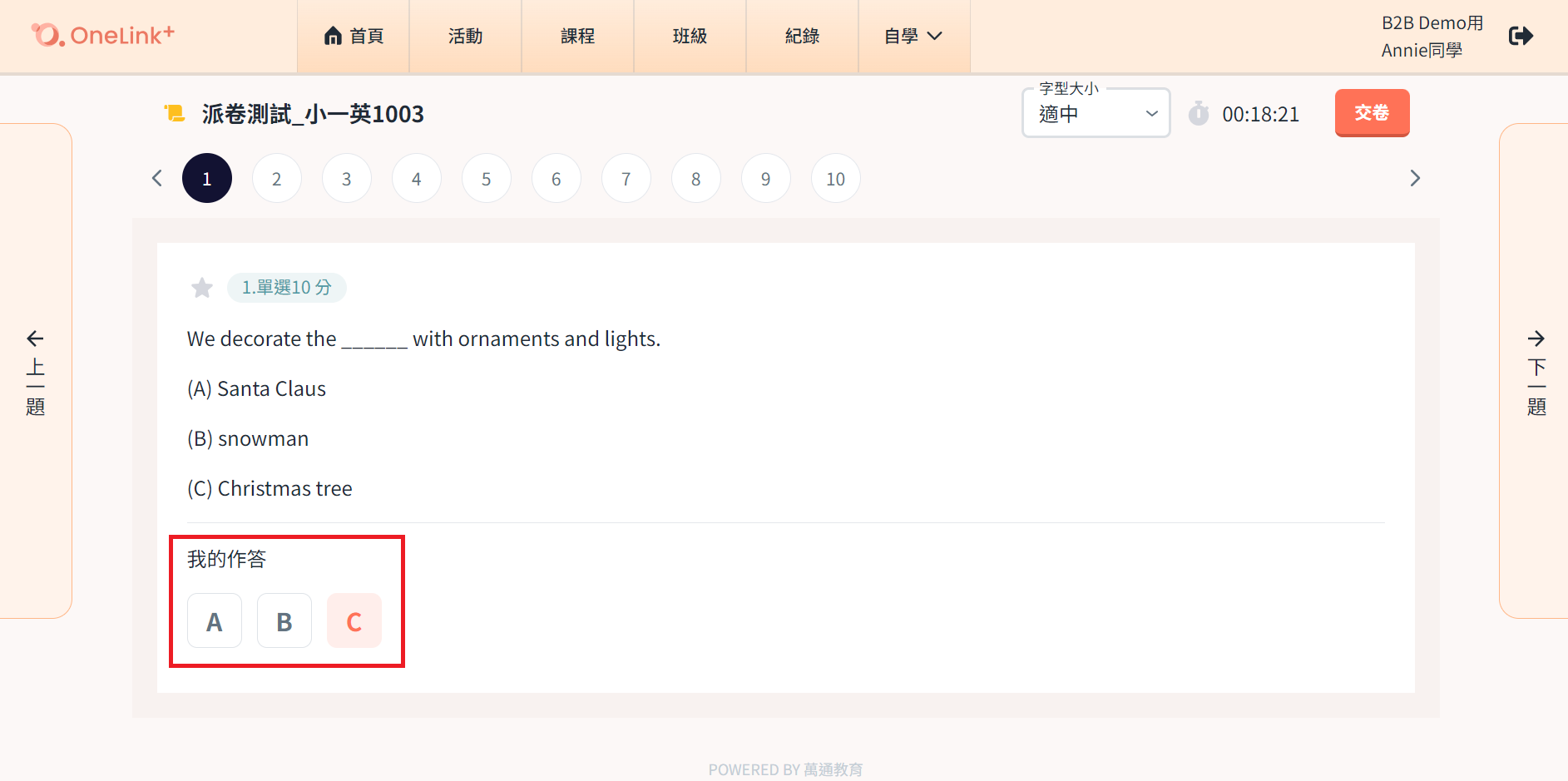This screenshot has width=1568, height=781.
Task: Jump to question 8
Action: tap(696, 178)
